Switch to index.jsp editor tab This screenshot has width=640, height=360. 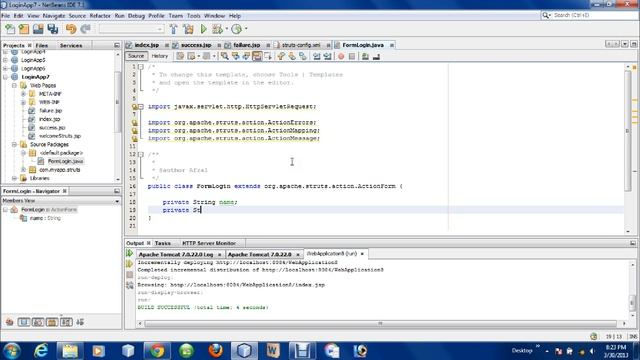tap(147, 45)
